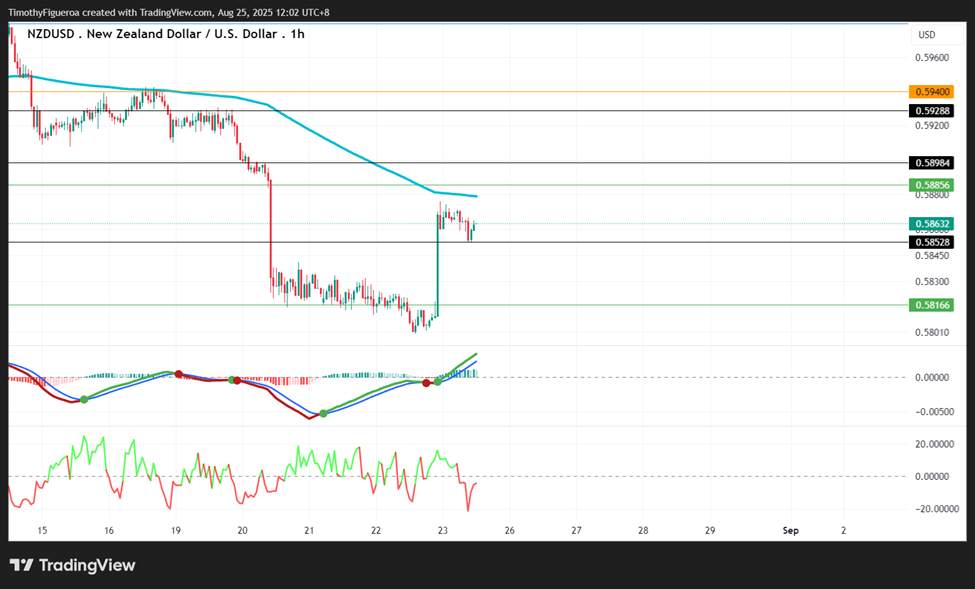Viewport: 975px width, 589px height.
Task: Click the MACD red crossover dot near date 19
Action: click(x=178, y=374)
